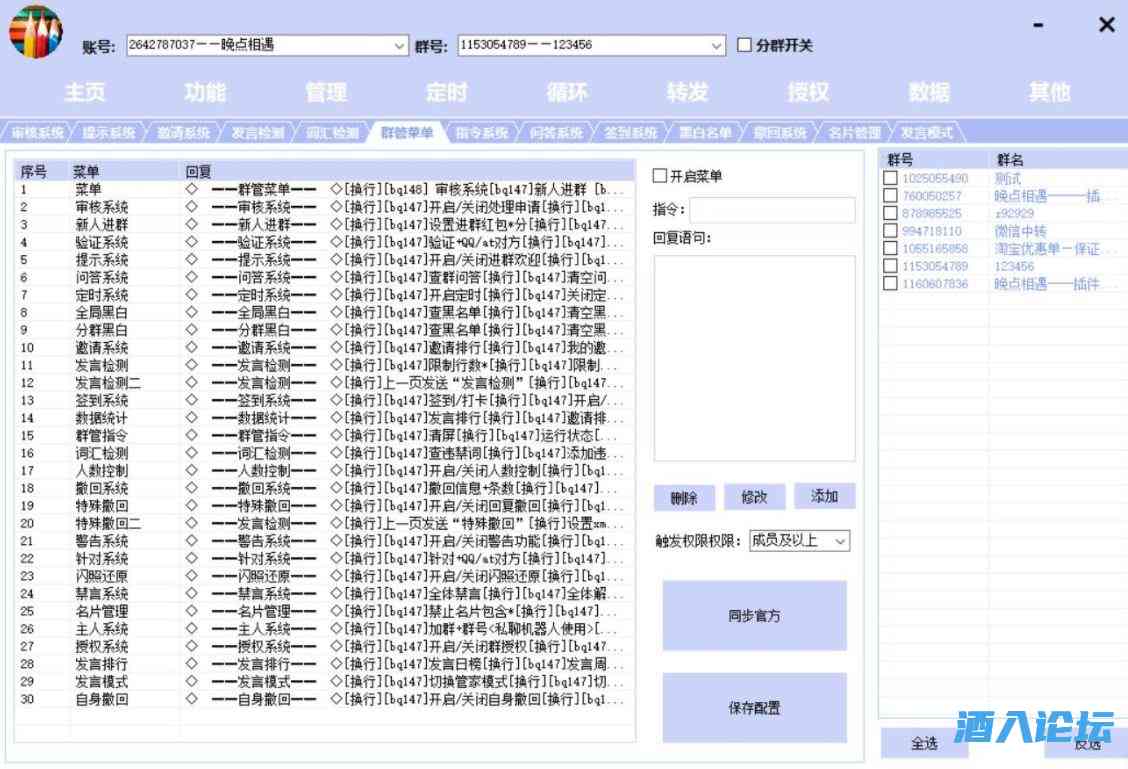Viewport: 1128px width, 769px height.
Task: Select row 15 群管指令 in menu list
Action: (100, 435)
